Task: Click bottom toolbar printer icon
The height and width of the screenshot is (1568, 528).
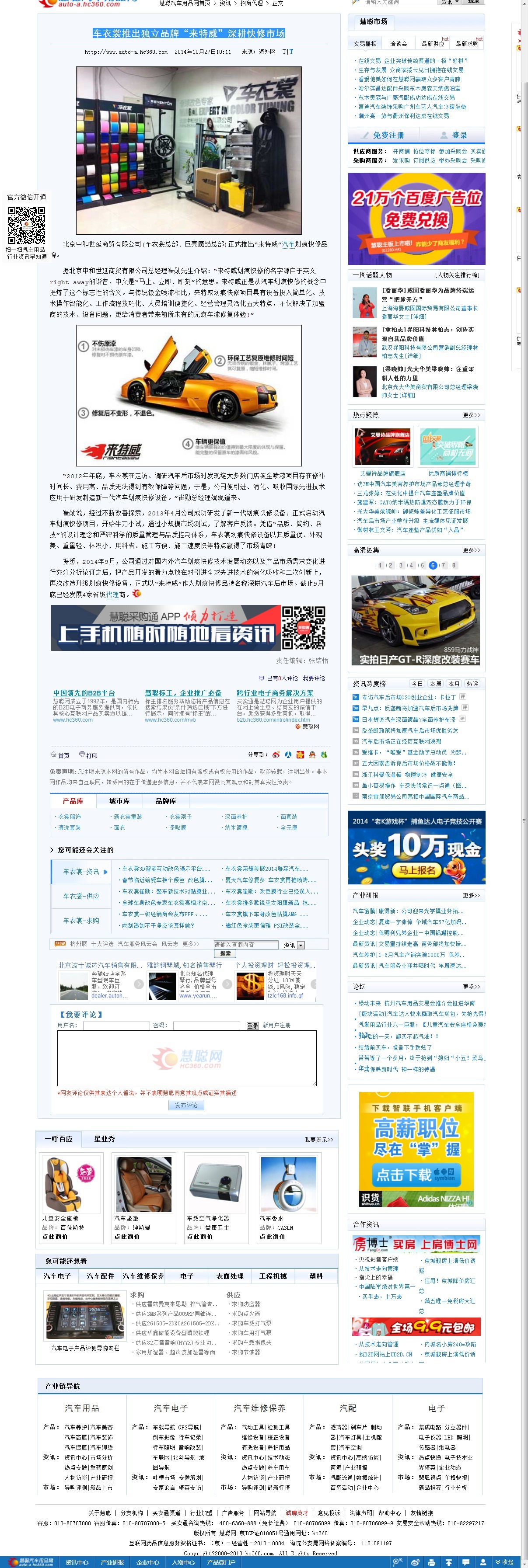Action: tap(431, 1562)
